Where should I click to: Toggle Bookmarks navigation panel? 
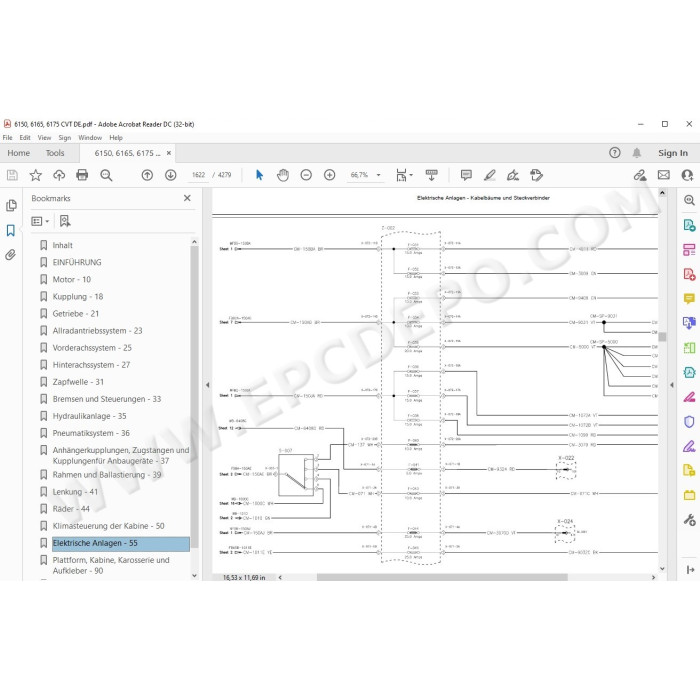pos(11,230)
